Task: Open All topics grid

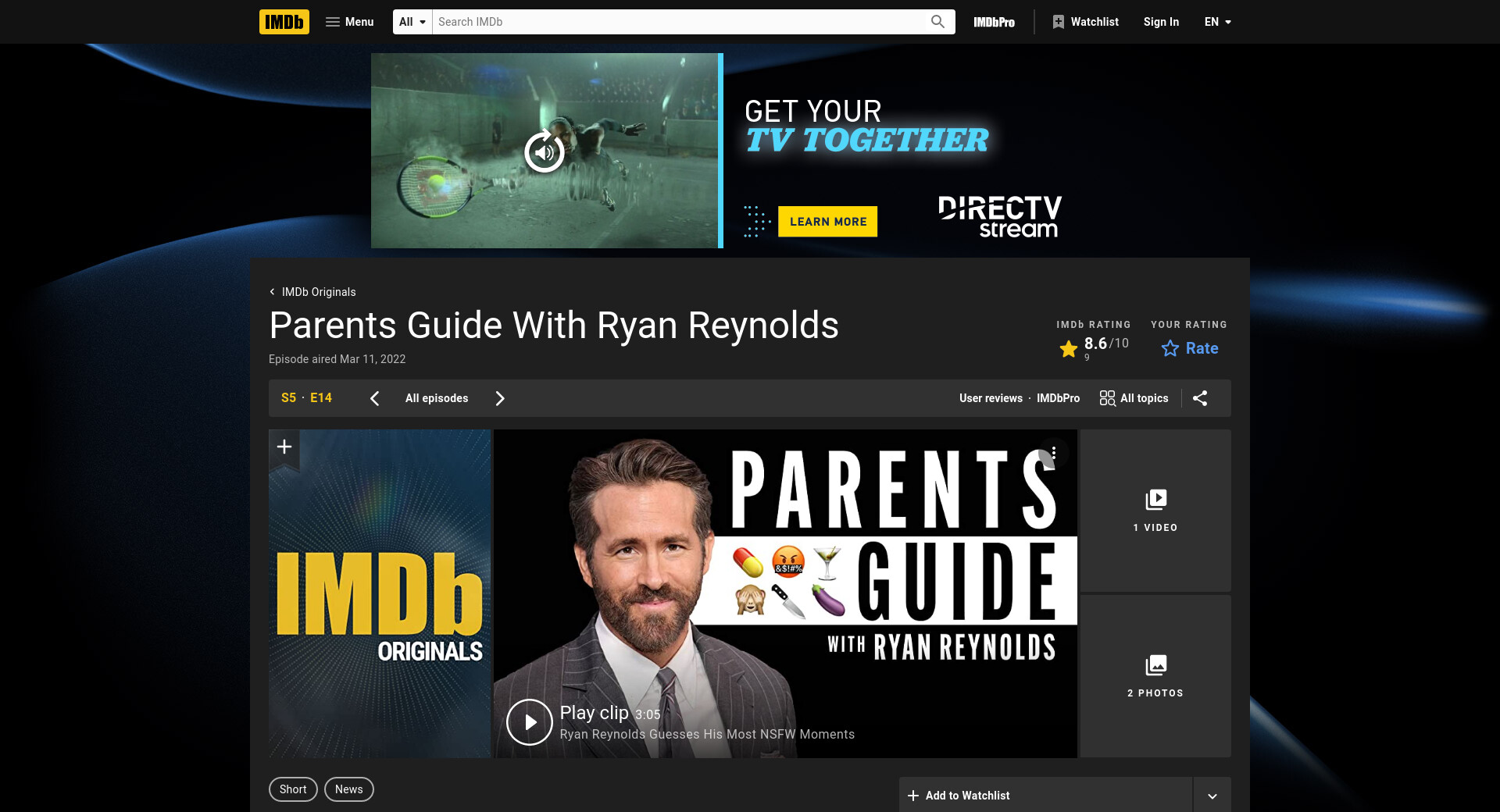Action: tap(1134, 398)
